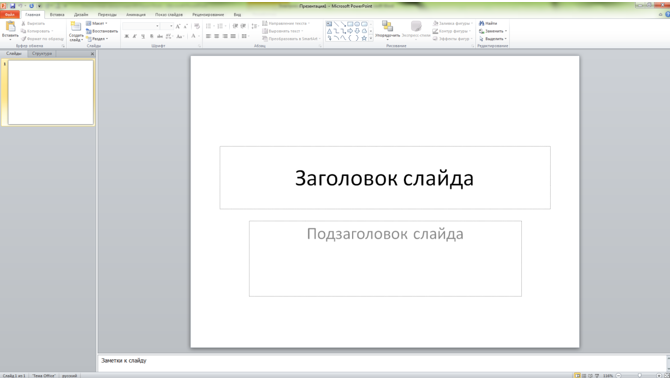
Task: Open Контур фигуры shape outline dropdown
Action: (452, 31)
